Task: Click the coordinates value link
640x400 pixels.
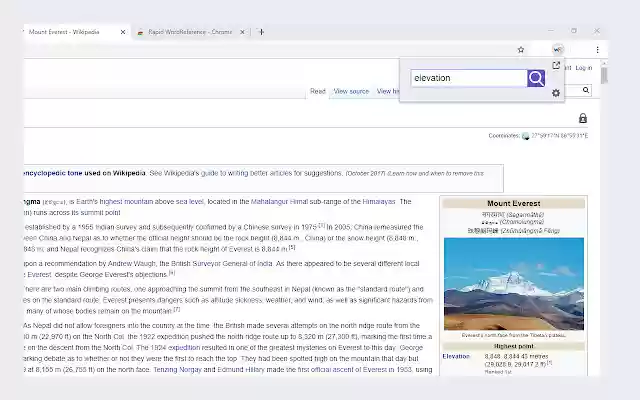Action: pyautogui.click(x=559, y=136)
